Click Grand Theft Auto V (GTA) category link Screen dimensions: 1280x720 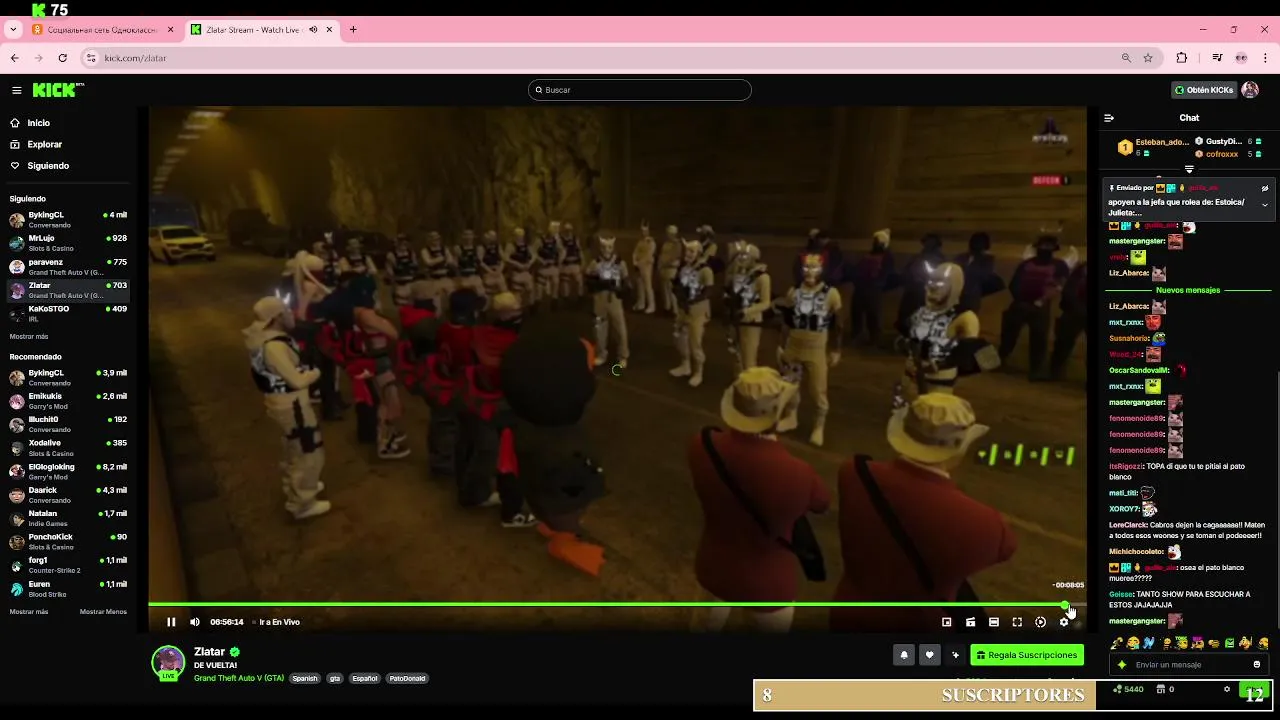click(x=239, y=678)
